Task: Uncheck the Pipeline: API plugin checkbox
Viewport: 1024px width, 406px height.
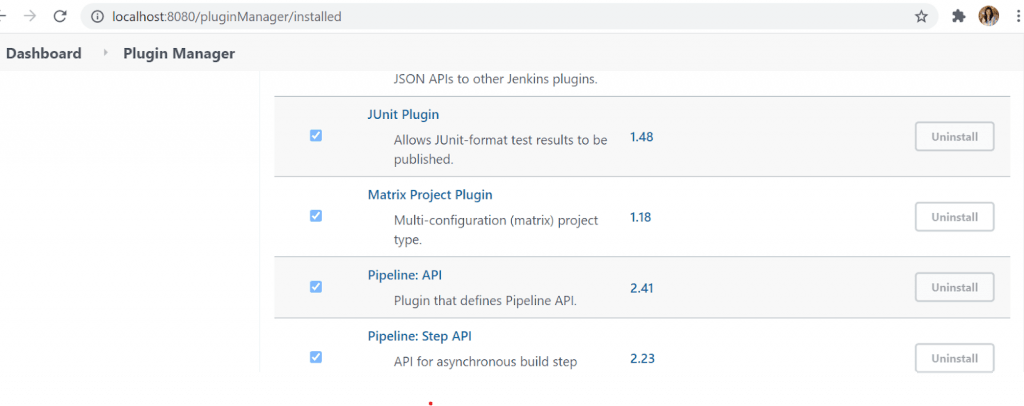Action: [x=316, y=287]
